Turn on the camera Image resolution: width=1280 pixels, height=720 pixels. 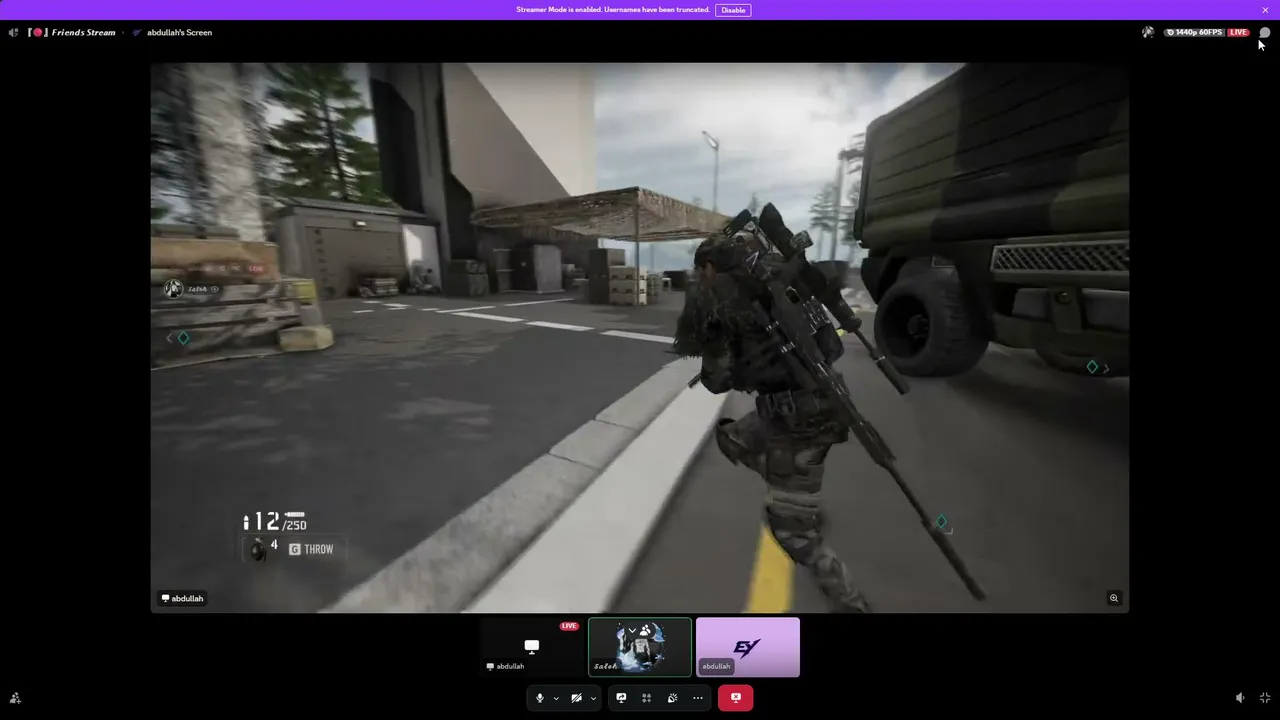(x=576, y=698)
